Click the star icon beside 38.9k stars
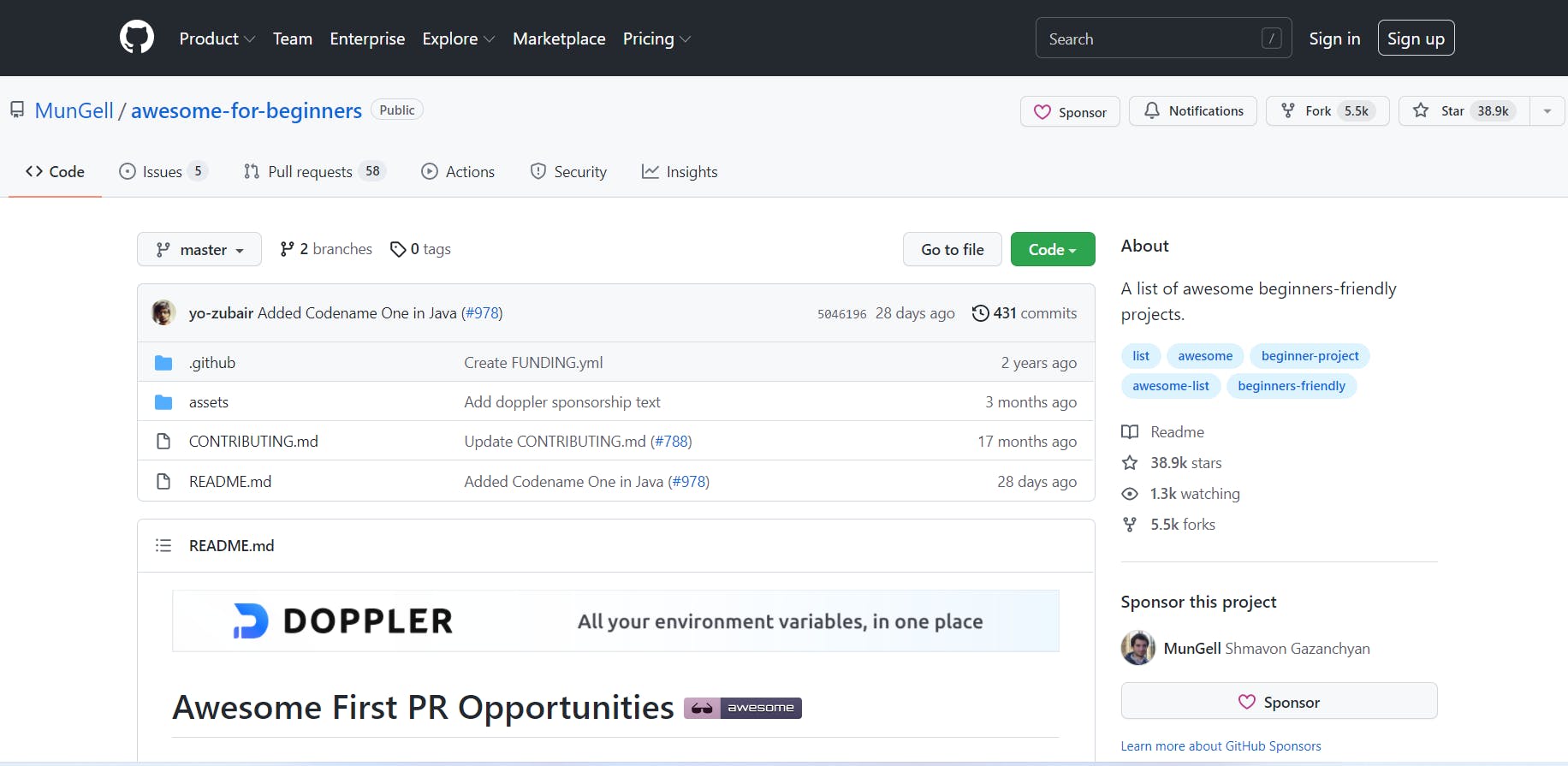1568x766 pixels. pos(1130,463)
